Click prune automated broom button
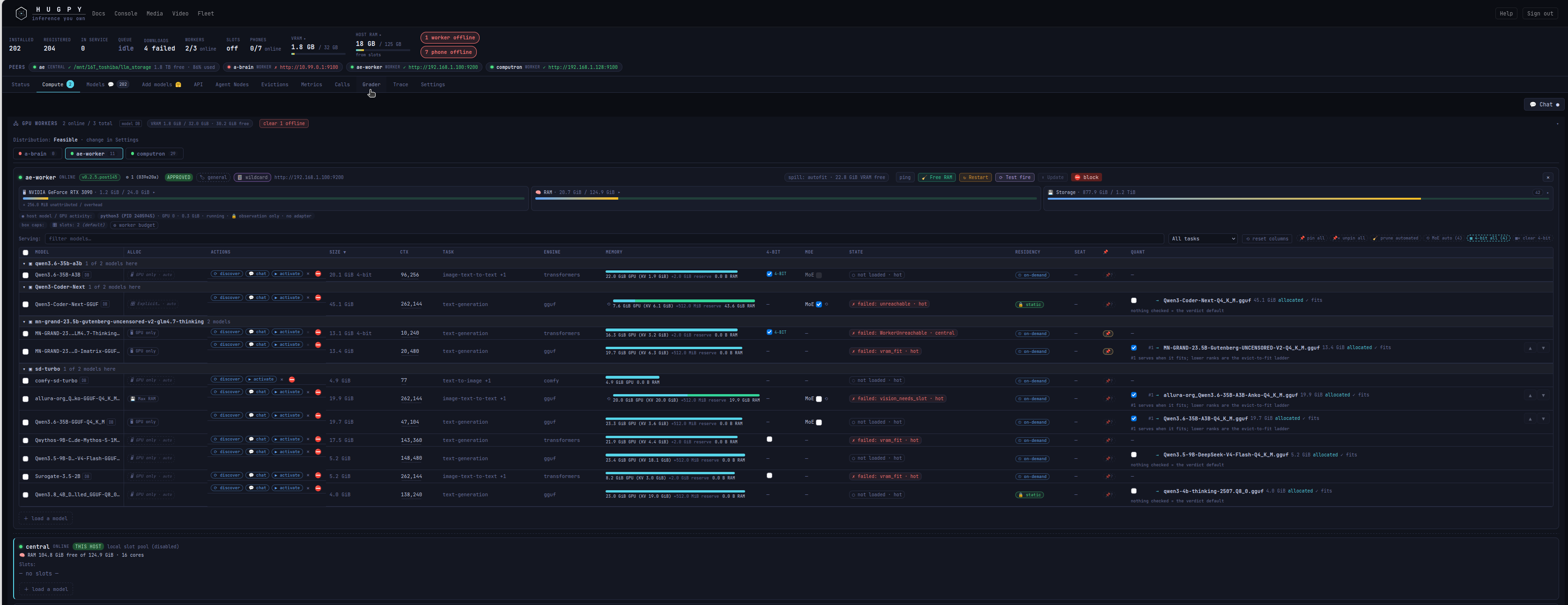Screen dimensions: 1568x605 [1396, 238]
